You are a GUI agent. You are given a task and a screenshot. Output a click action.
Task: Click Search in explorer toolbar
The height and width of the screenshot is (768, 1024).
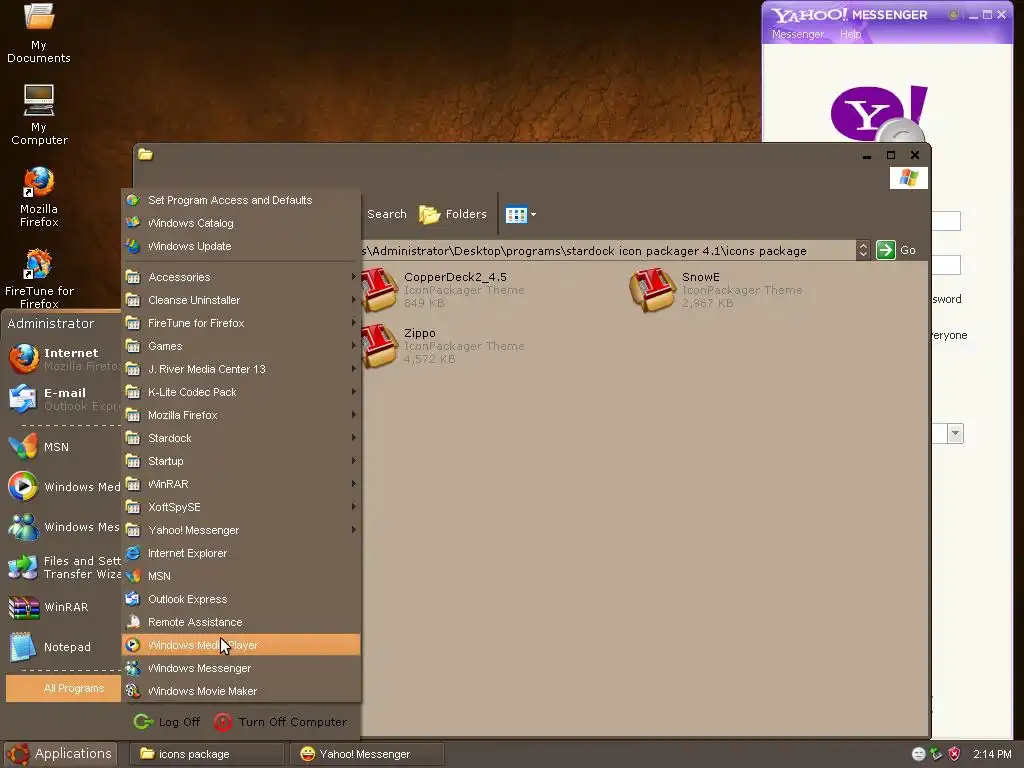(387, 214)
